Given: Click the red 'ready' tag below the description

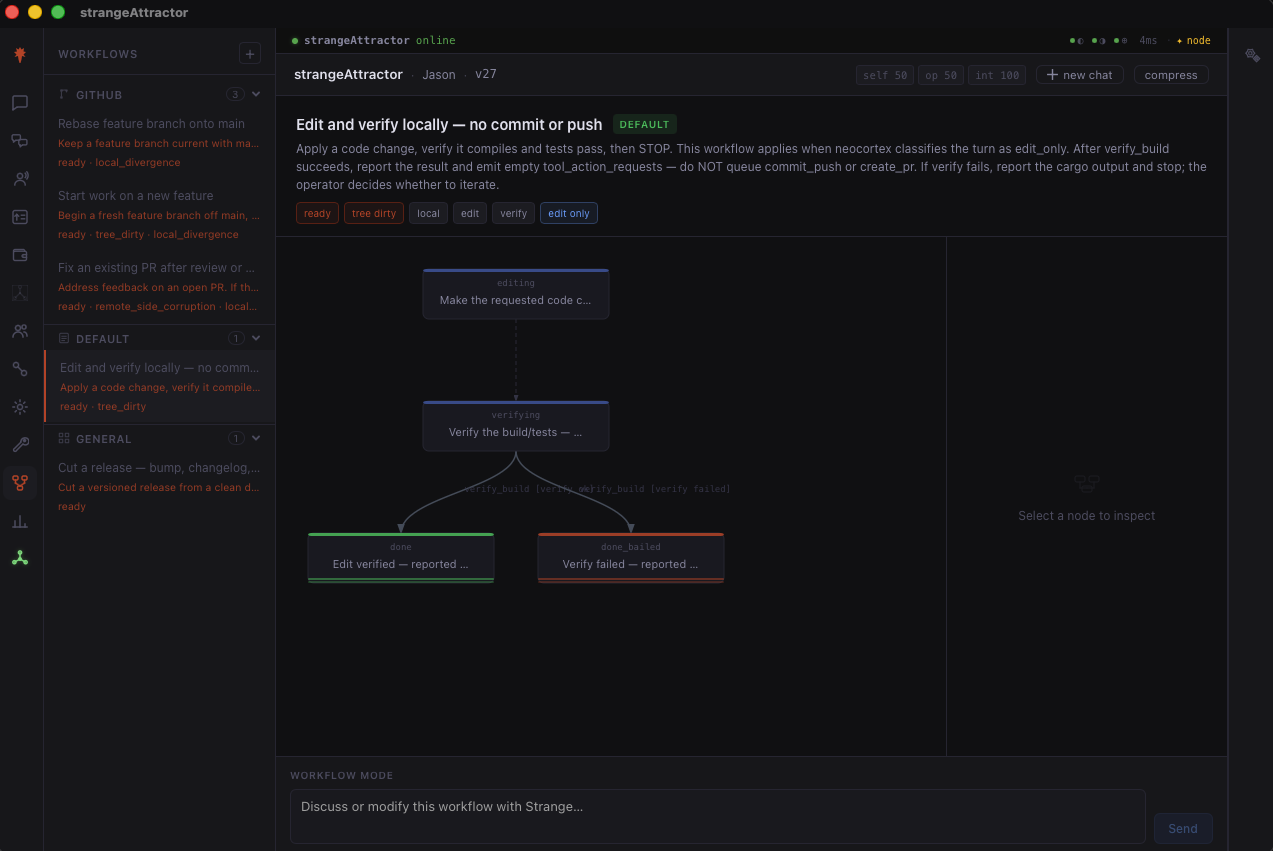Looking at the screenshot, I should [317, 213].
